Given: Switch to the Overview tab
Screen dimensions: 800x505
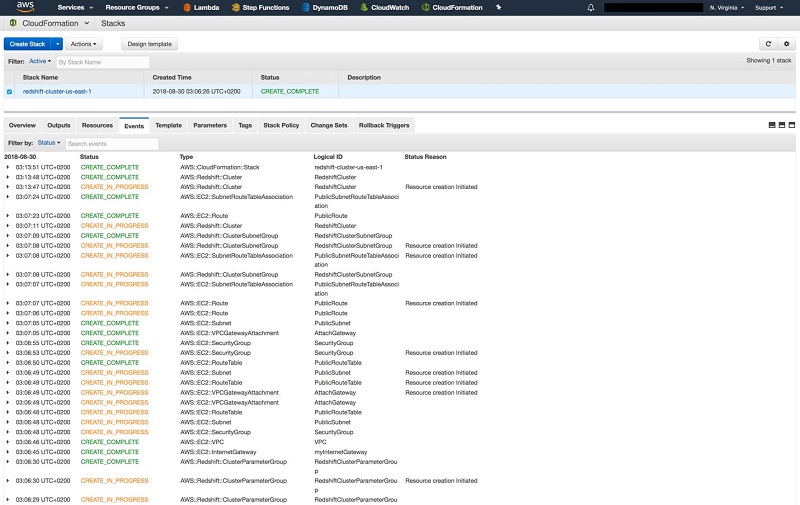Looking at the screenshot, I should point(22,125).
